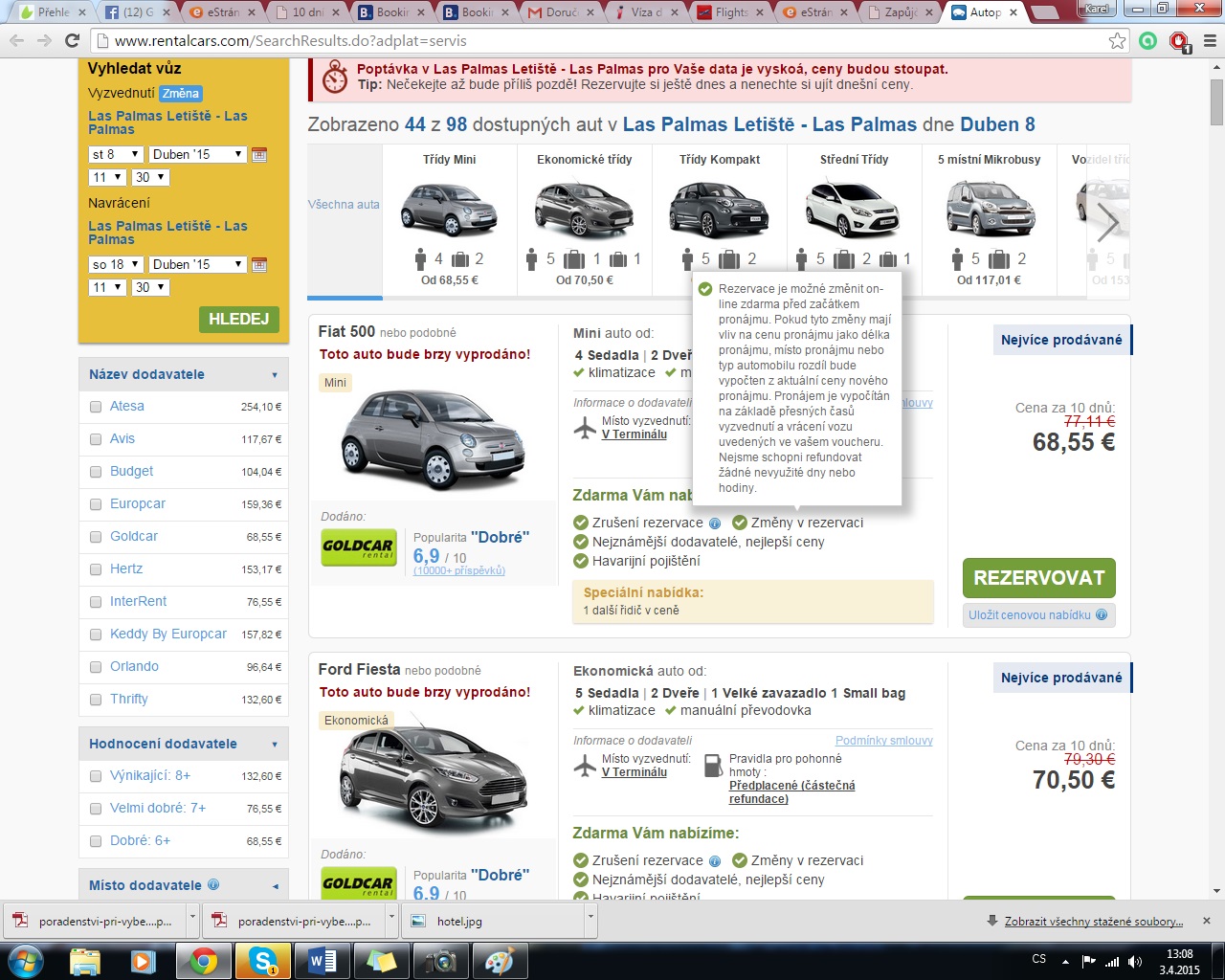Screen dimensions: 1225x980
Task: Expand Místo dodavatele filter section
Action: 184,885
